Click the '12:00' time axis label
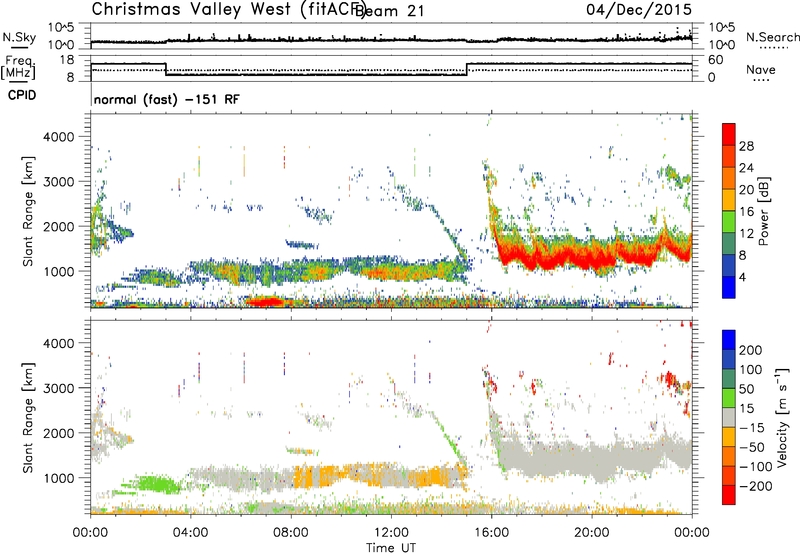 point(391,533)
